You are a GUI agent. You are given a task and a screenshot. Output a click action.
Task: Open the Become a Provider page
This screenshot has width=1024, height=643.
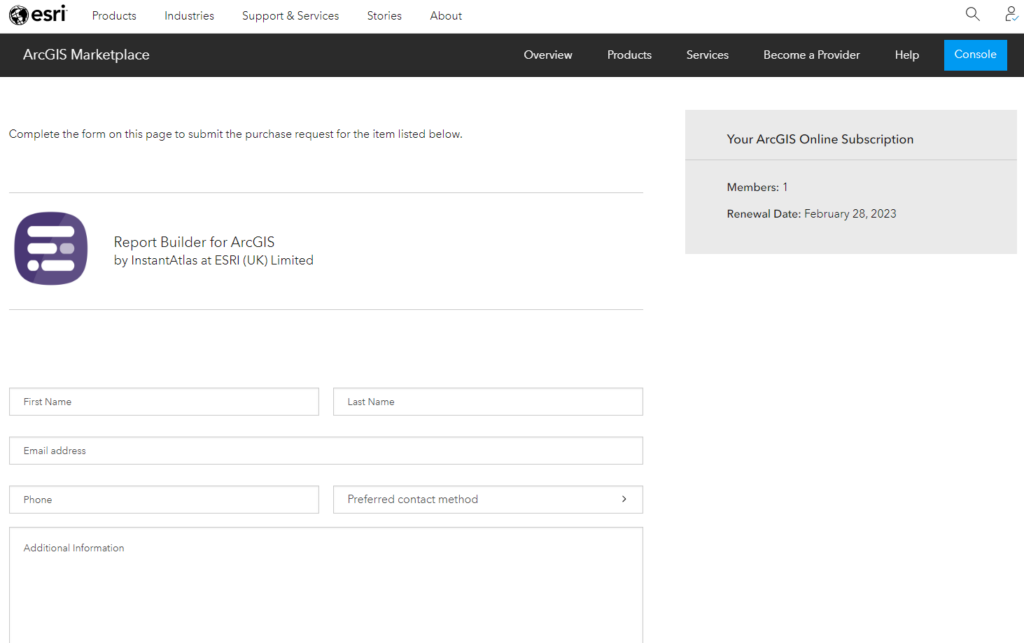pyautogui.click(x=811, y=55)
